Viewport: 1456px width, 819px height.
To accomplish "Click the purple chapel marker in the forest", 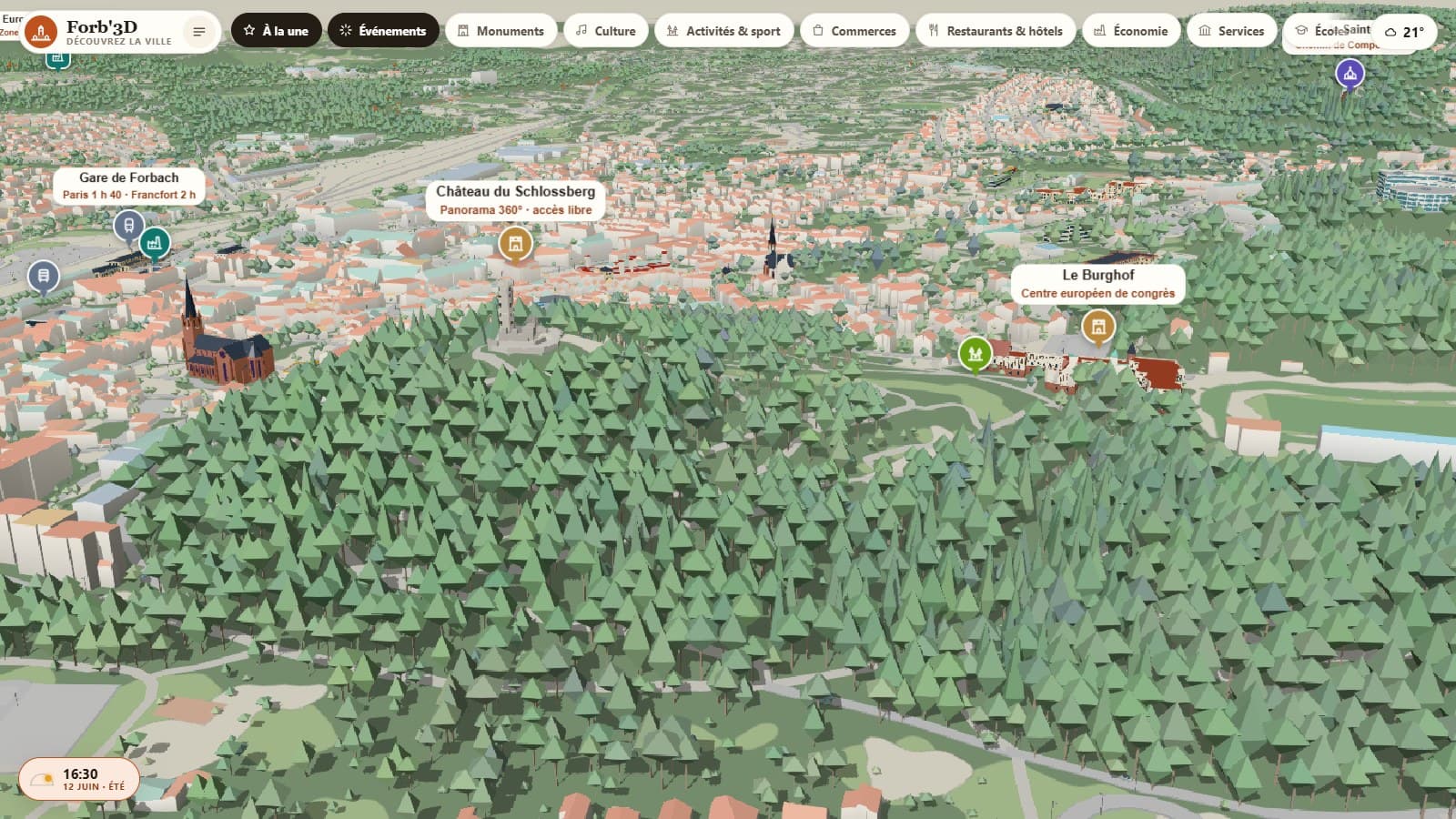I will pyautogui.click(x=1350, y=74).
